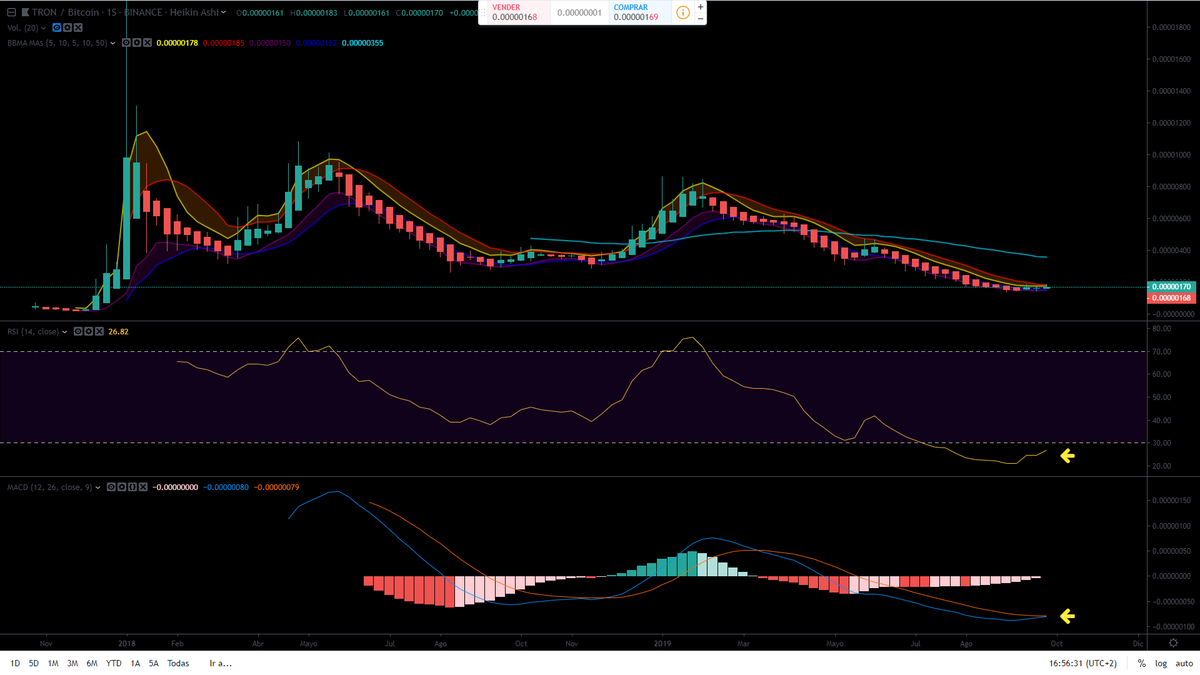This screenshot has height=675, width=1200.
Task: Select the 5A time range
Action: point(153,663)
